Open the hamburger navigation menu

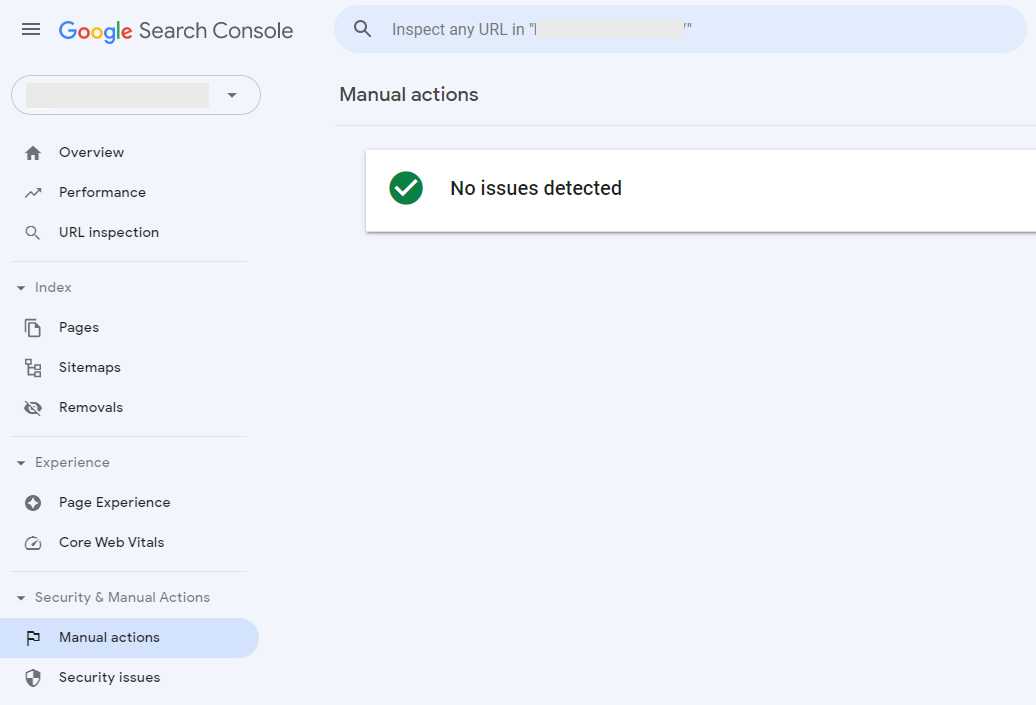[x=30, y=30]
